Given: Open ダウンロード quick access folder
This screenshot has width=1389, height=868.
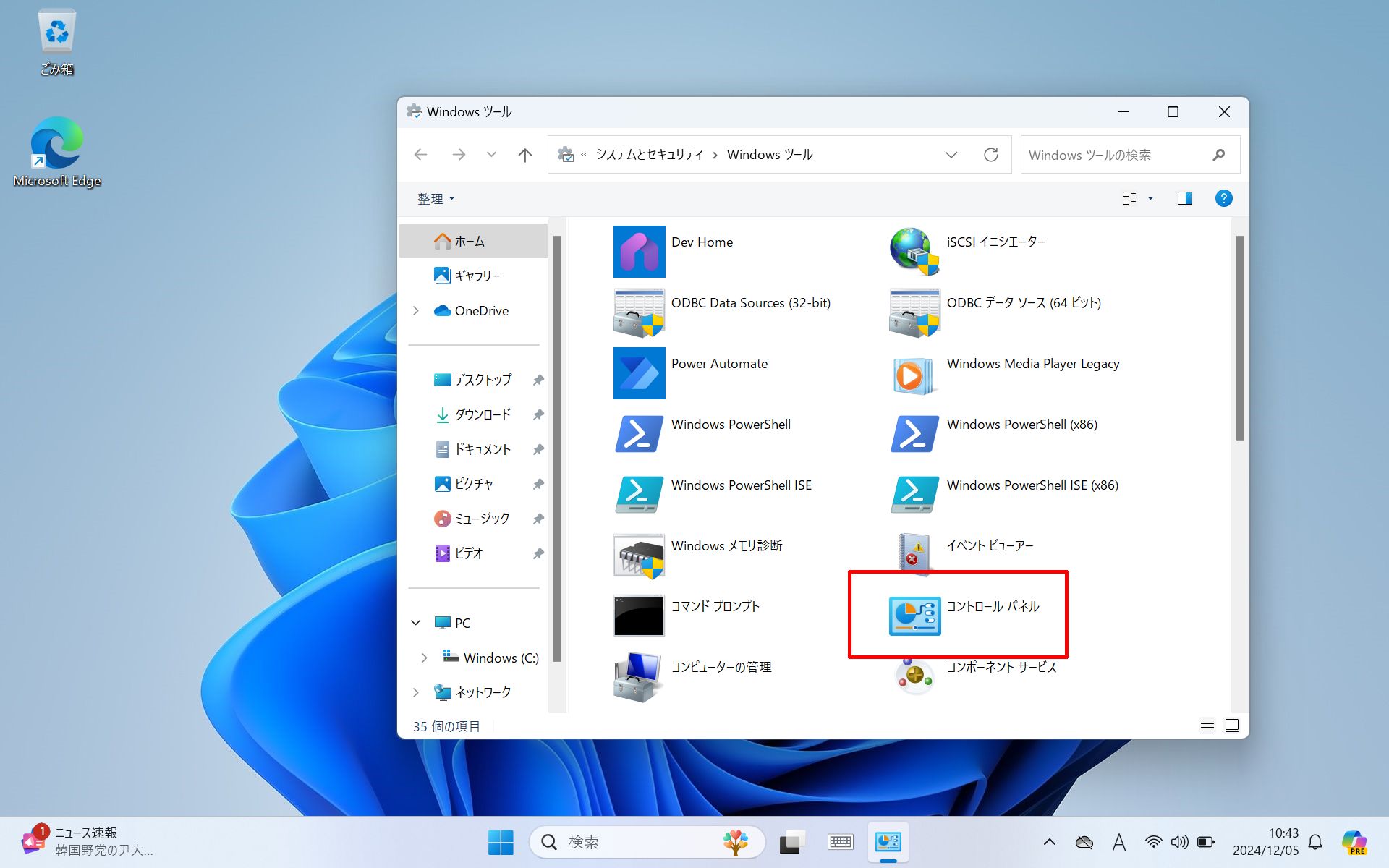Looking at the screenshot, I should (x=473, y=414).
